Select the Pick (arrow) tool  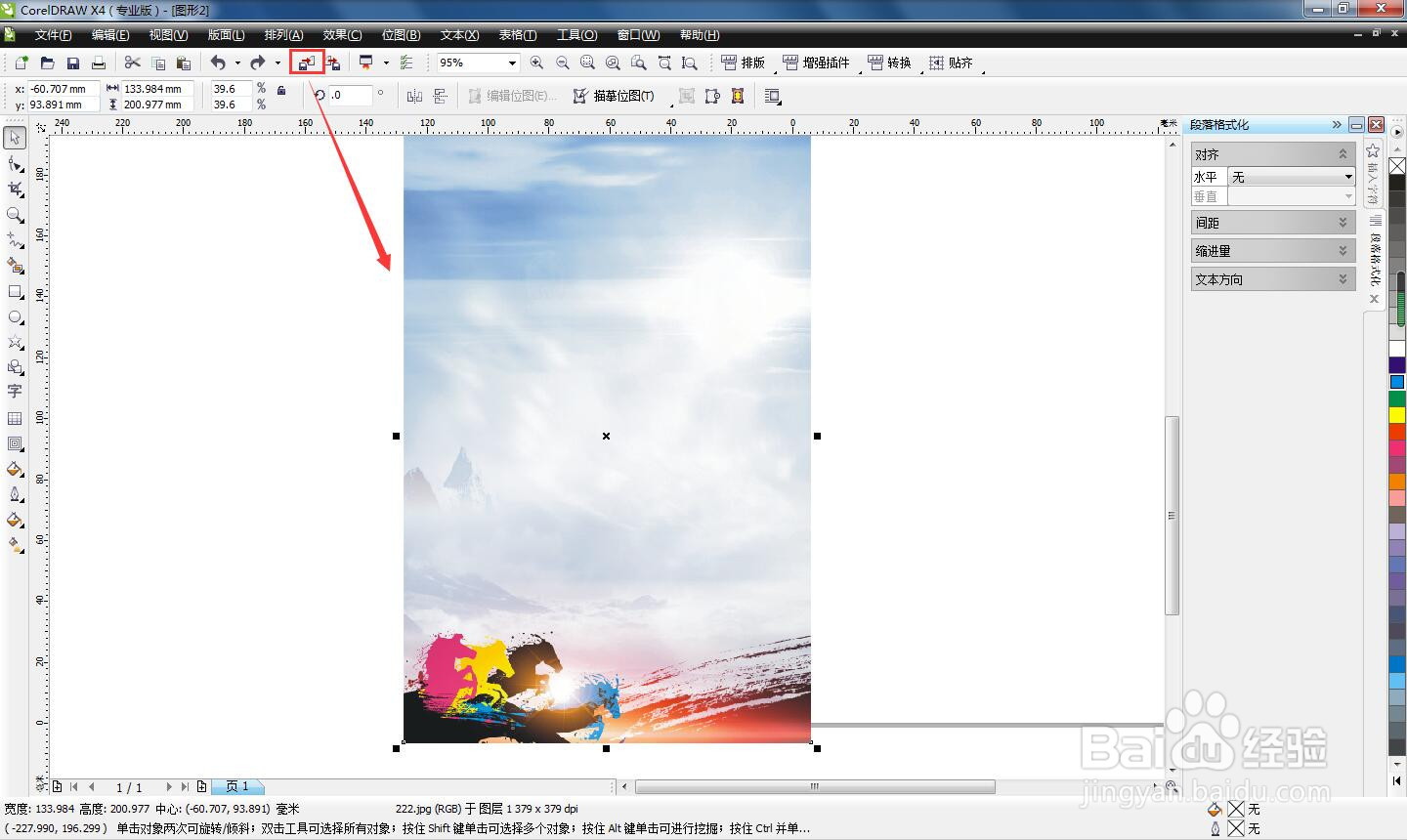pyautogui.click(x=15, y=138)
